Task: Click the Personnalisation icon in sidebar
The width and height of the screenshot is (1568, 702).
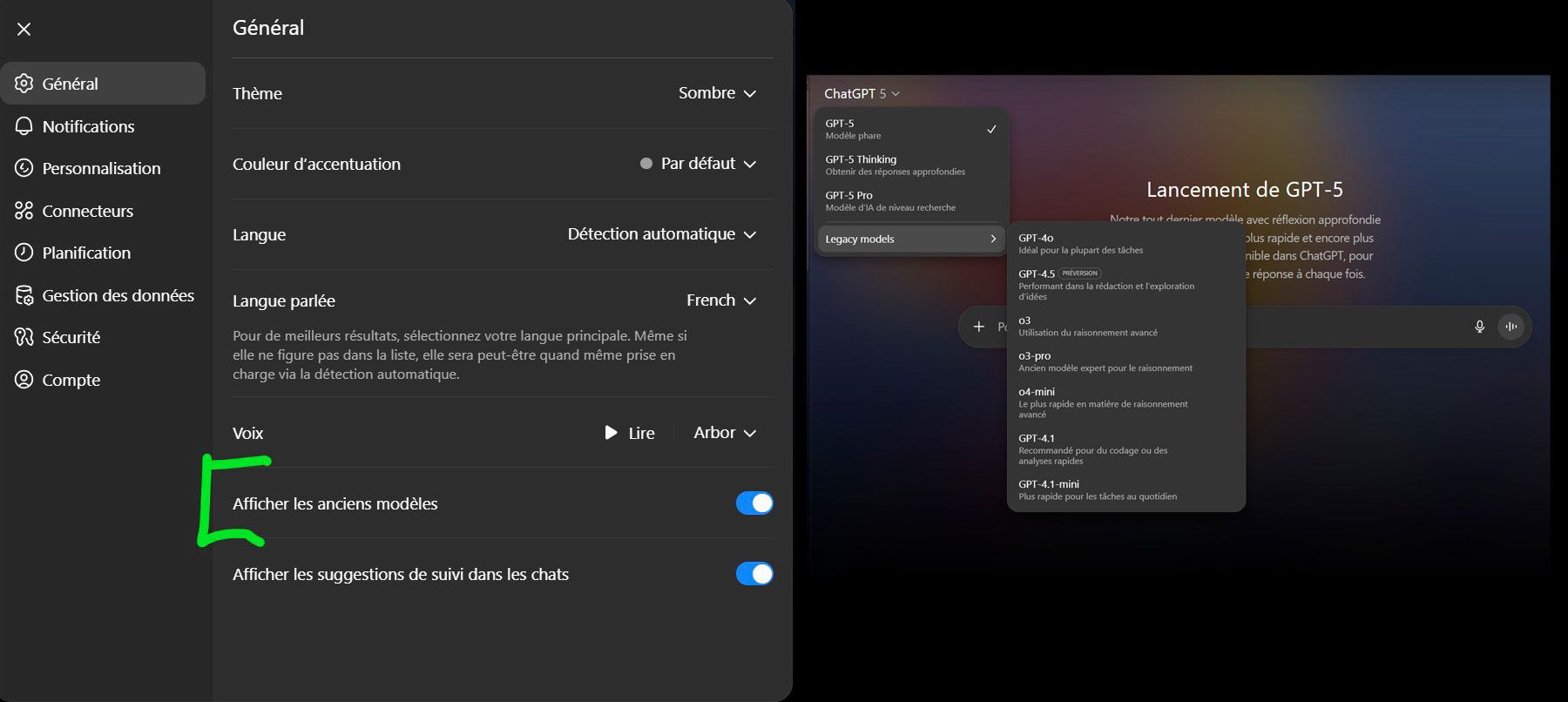Action: pyautogui.click(x=24, y=168)
